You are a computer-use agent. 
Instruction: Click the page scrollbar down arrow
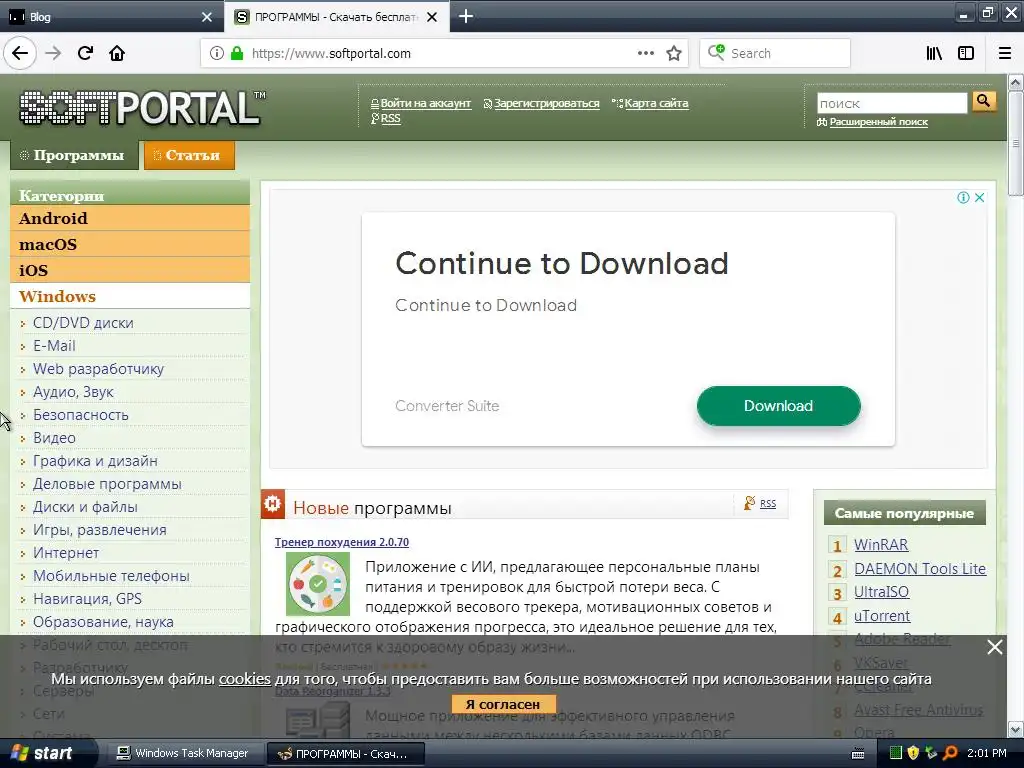tap(1016, 729)
